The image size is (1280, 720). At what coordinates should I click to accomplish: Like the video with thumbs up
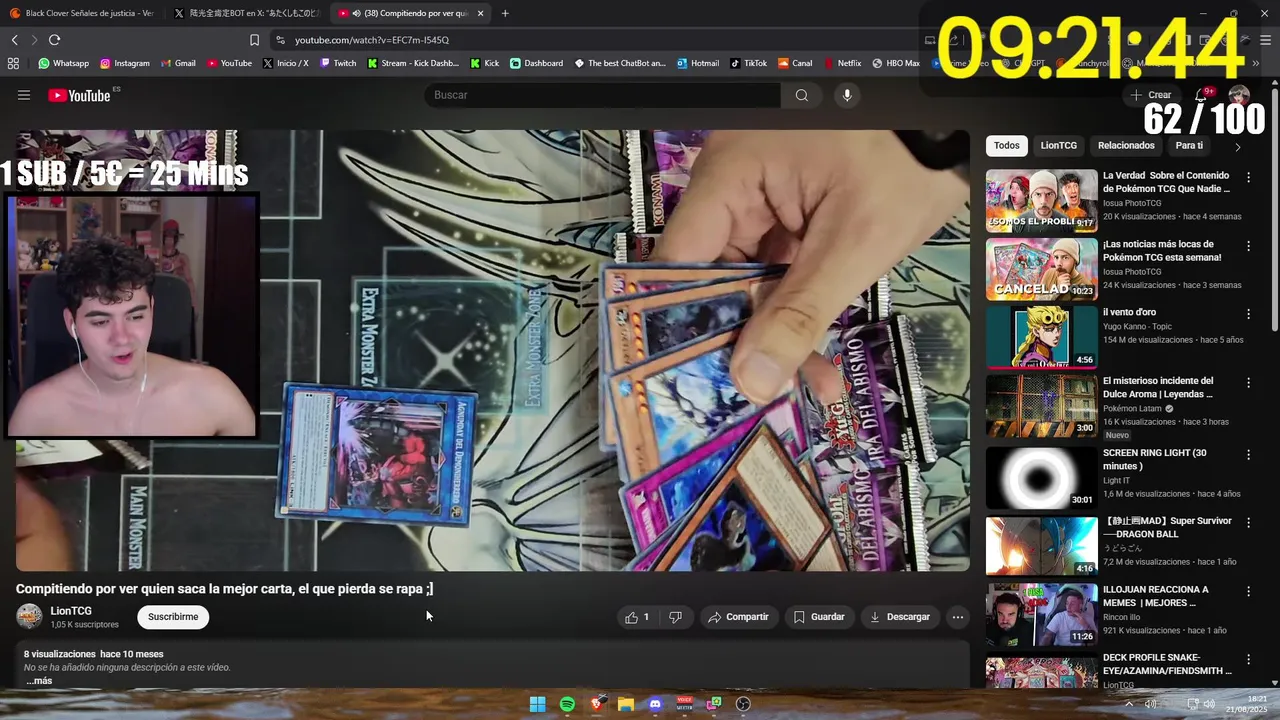[x=637, y=617]
